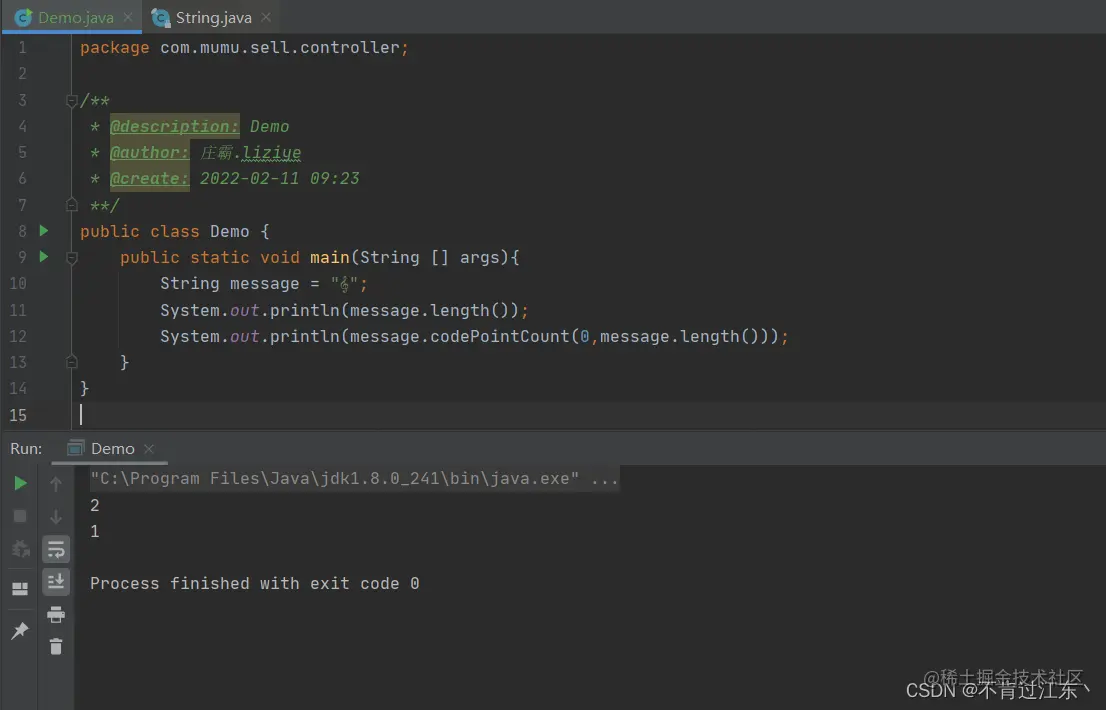The height and width of the screenshot is (710, 1106).
Task: Click the restore layout icon in Run panel
Action: [x=20, y=588]
